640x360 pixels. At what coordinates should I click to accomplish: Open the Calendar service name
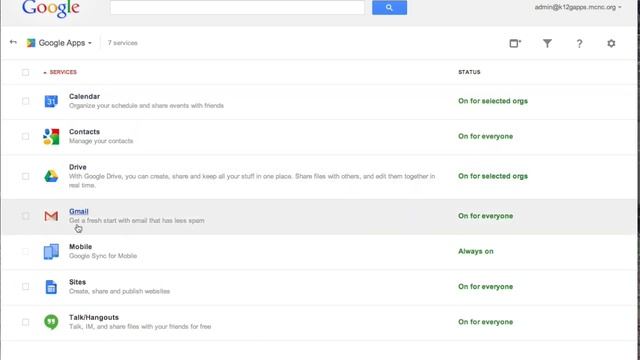click(84, 96)
